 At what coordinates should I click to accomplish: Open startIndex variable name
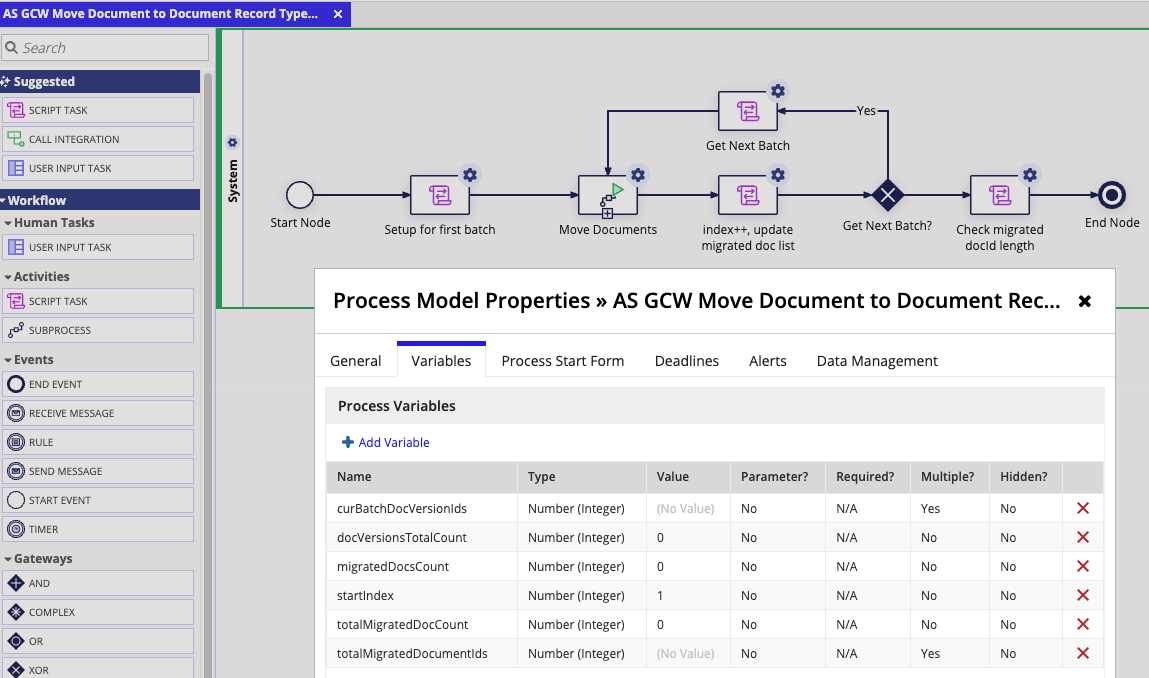coord(365,595)
